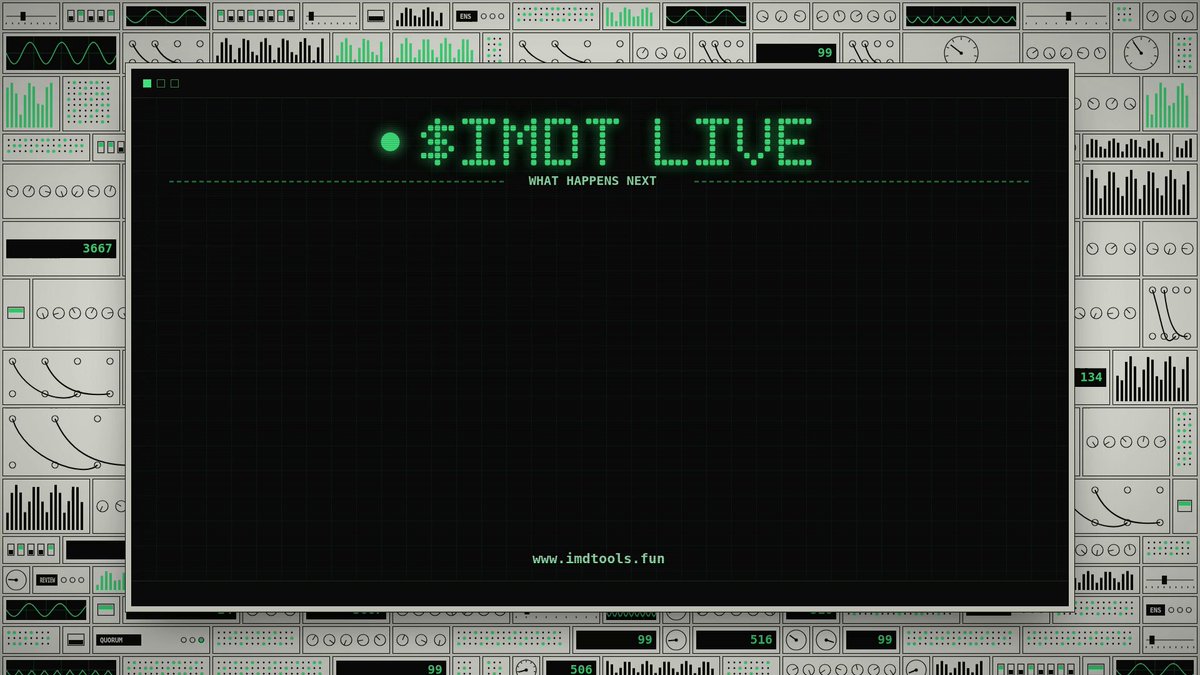Click the QUORUM label module

(x=119, y=640)
